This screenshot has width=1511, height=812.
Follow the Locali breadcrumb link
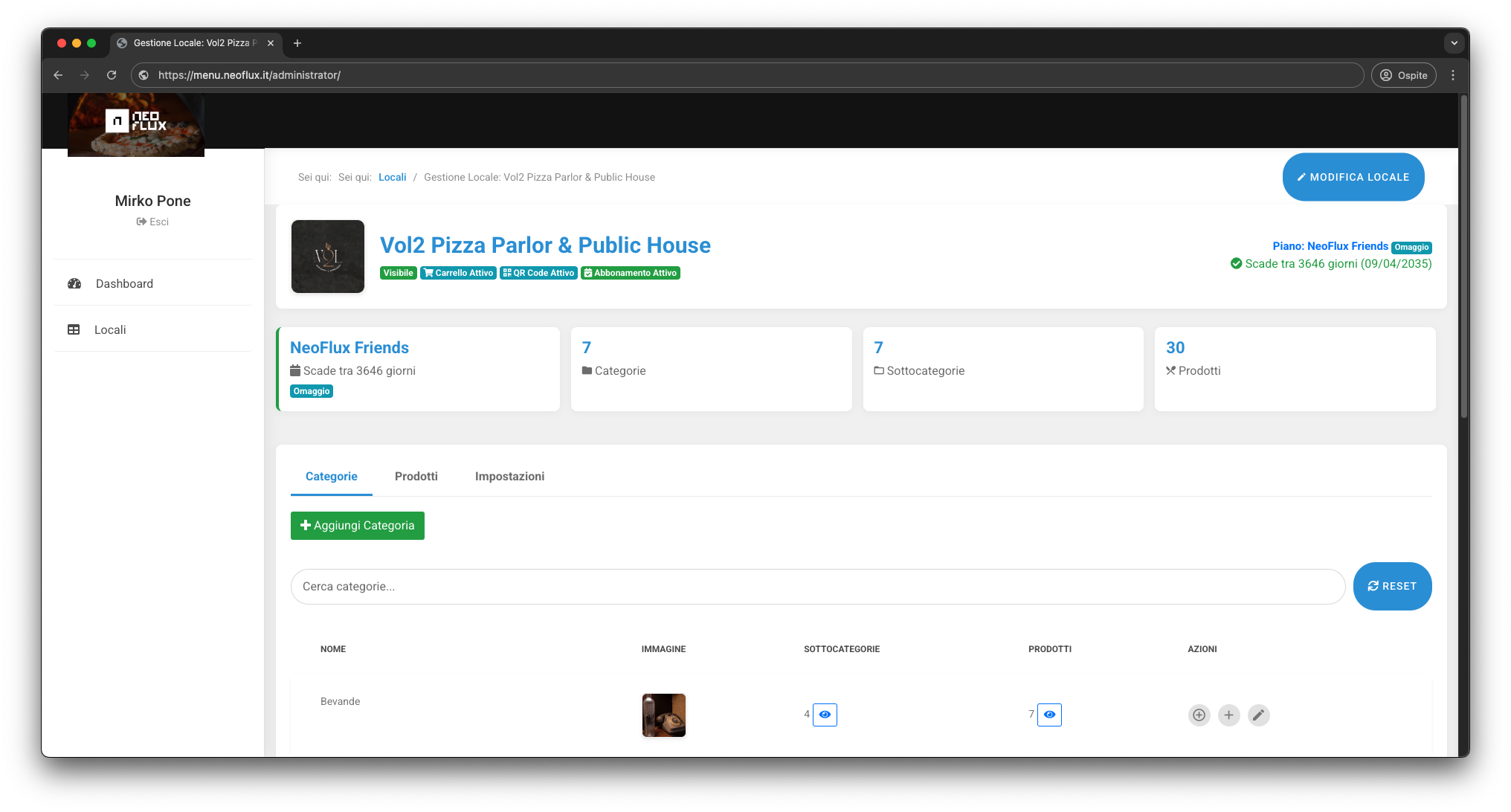tap(393, 177)
